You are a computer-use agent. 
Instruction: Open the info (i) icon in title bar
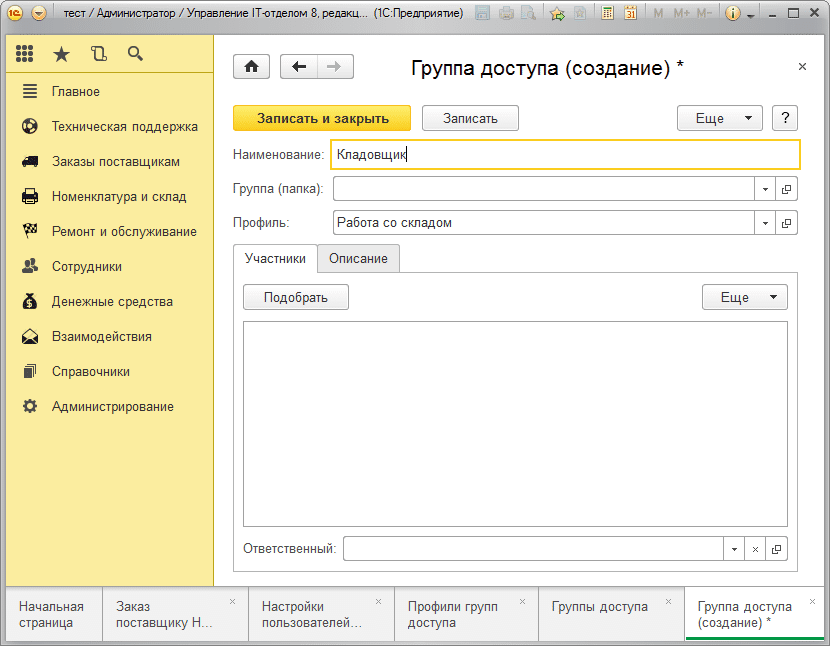733,13
